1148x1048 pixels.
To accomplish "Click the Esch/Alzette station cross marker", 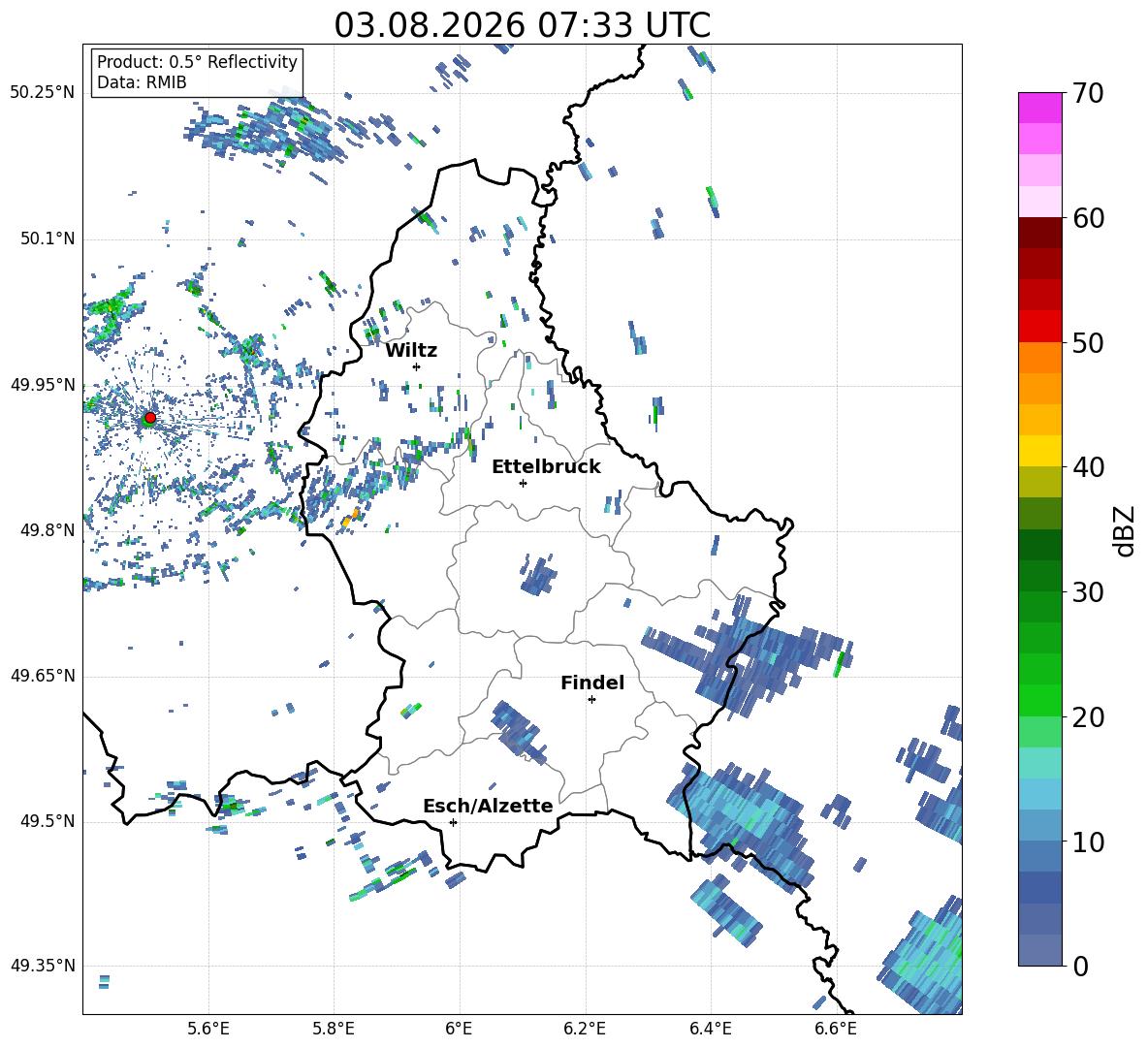I will tap(453, 822).
